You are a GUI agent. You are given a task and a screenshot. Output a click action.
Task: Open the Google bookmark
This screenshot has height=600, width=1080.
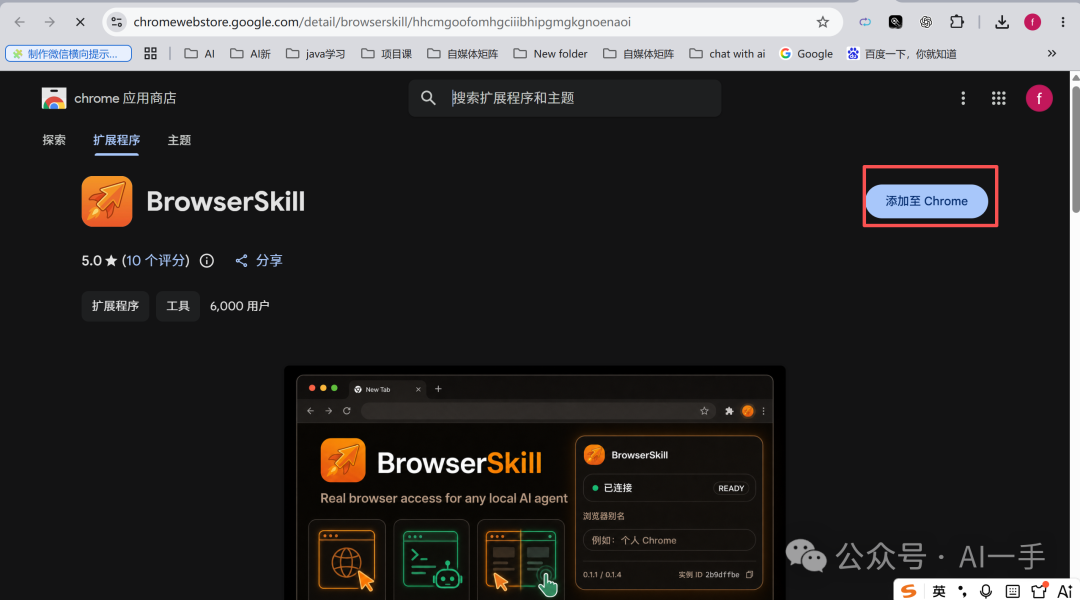806,54
